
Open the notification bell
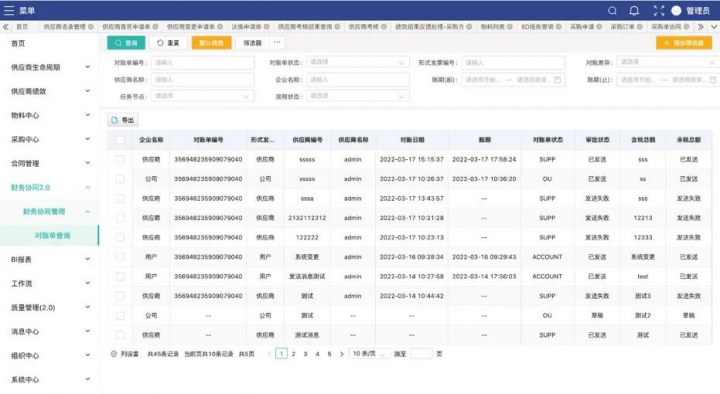[634, 11]
